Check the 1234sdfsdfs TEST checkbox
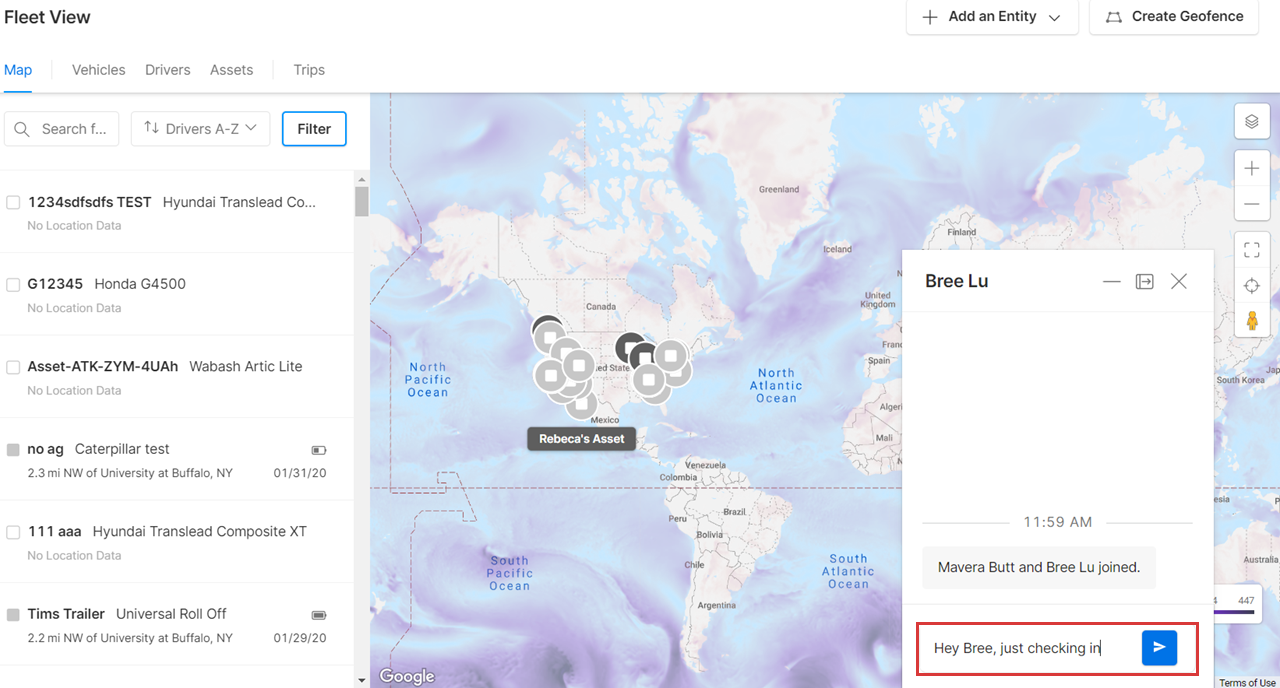Image resolution: width=1280 pixels, height=688 pixels. point(13,202)
